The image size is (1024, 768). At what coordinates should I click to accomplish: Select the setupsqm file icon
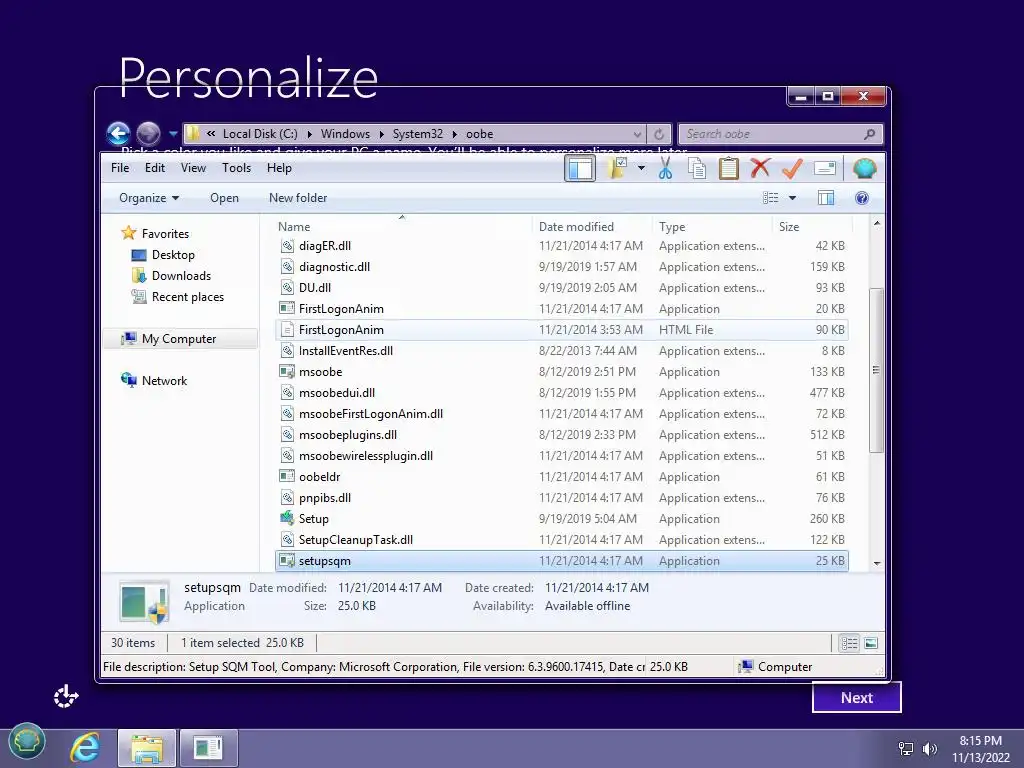287,560
